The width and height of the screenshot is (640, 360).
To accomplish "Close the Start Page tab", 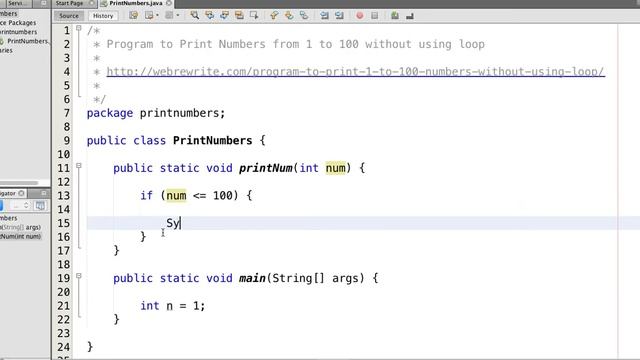I will 92,3.
